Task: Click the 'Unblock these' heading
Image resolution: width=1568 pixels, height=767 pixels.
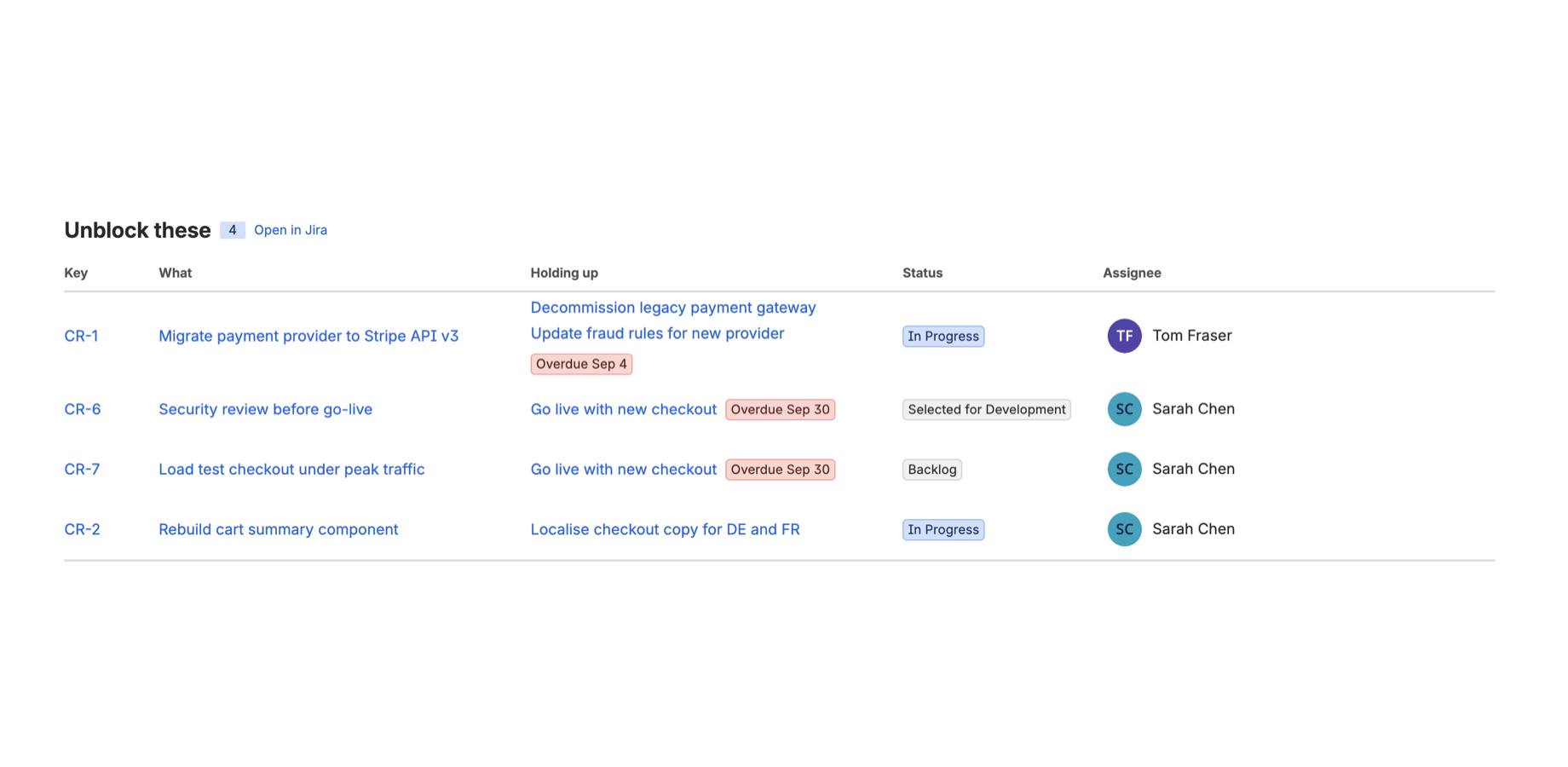Action: pyautogui.click(x=137, y=230)
